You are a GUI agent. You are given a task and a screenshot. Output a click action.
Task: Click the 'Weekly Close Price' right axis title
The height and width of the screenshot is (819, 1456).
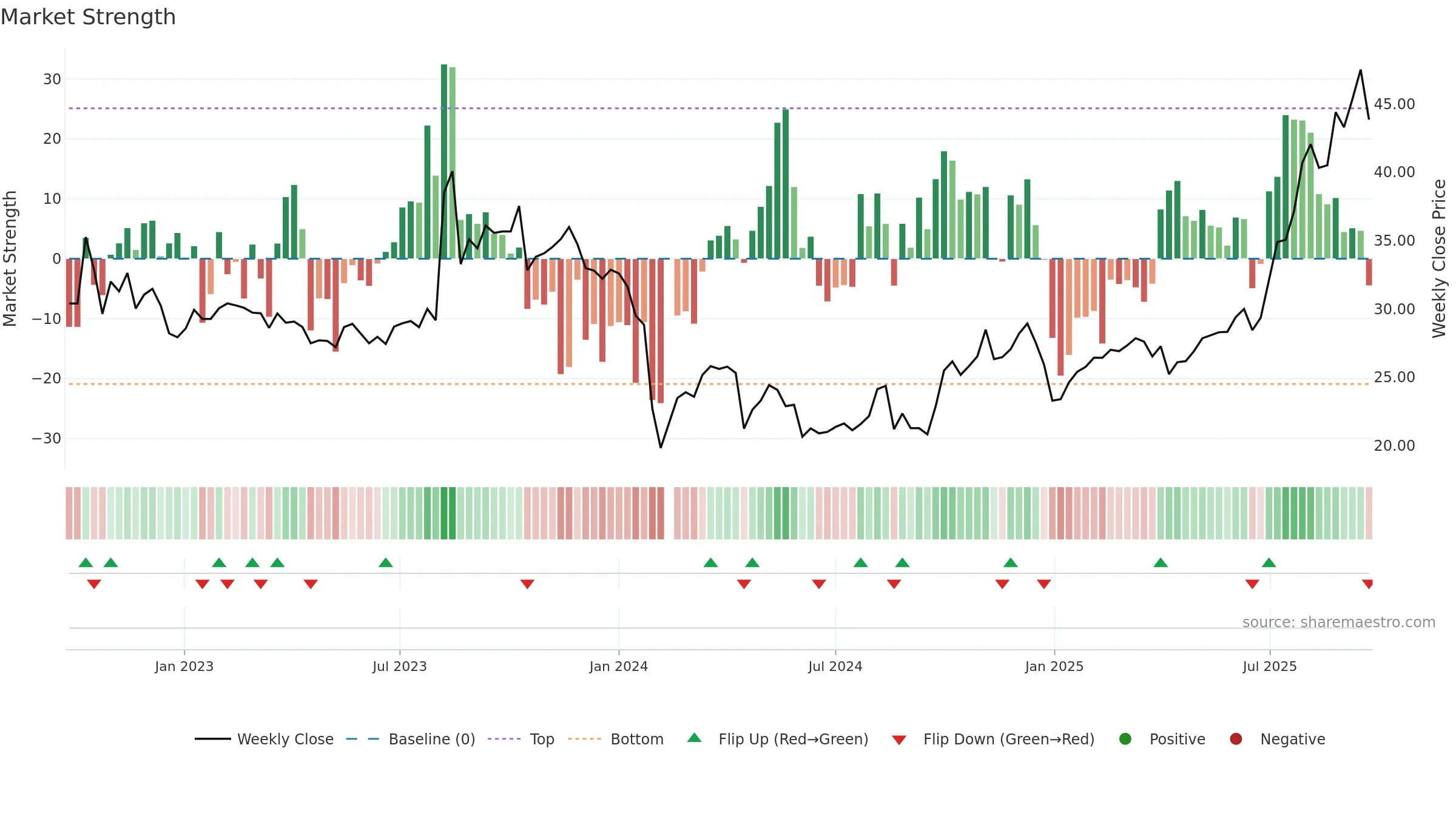click(1439, 258)
